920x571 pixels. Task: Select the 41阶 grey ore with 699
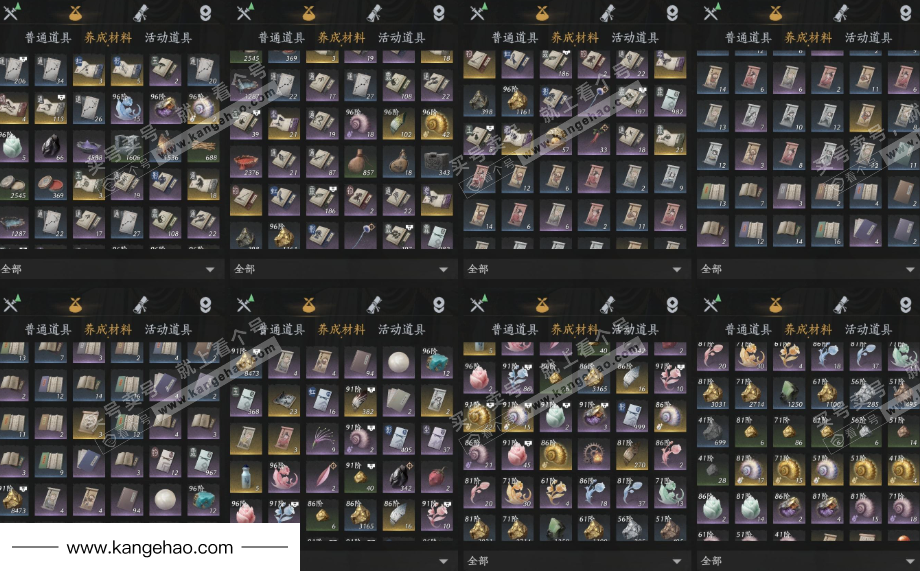[x=712, y=431]
